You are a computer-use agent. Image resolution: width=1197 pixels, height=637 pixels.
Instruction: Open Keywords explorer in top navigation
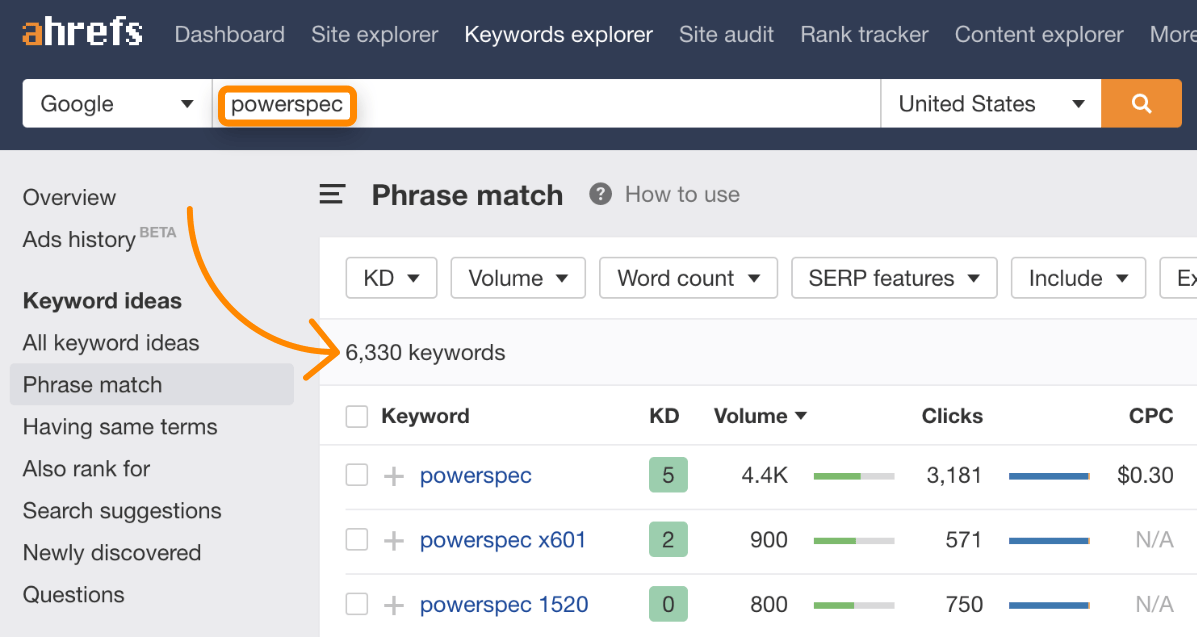pyautogui.click(x=559, y=34)
